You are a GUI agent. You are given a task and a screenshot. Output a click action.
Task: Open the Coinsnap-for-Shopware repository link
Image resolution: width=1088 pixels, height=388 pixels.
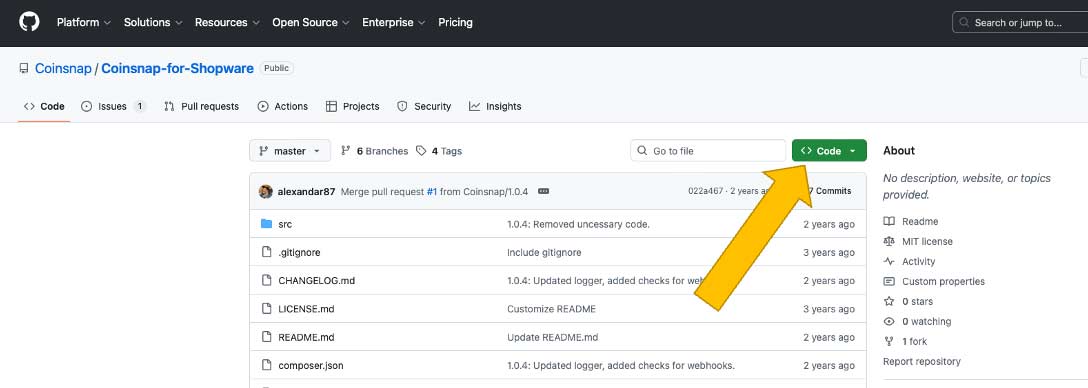(177, 68)
